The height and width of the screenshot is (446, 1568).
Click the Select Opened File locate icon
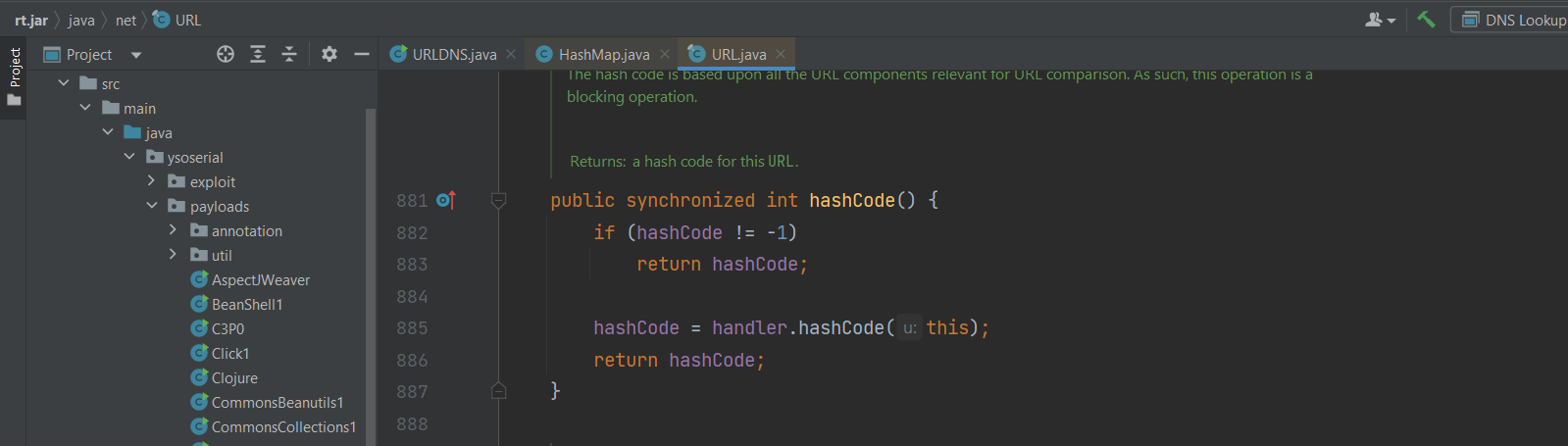coord(226,55)
